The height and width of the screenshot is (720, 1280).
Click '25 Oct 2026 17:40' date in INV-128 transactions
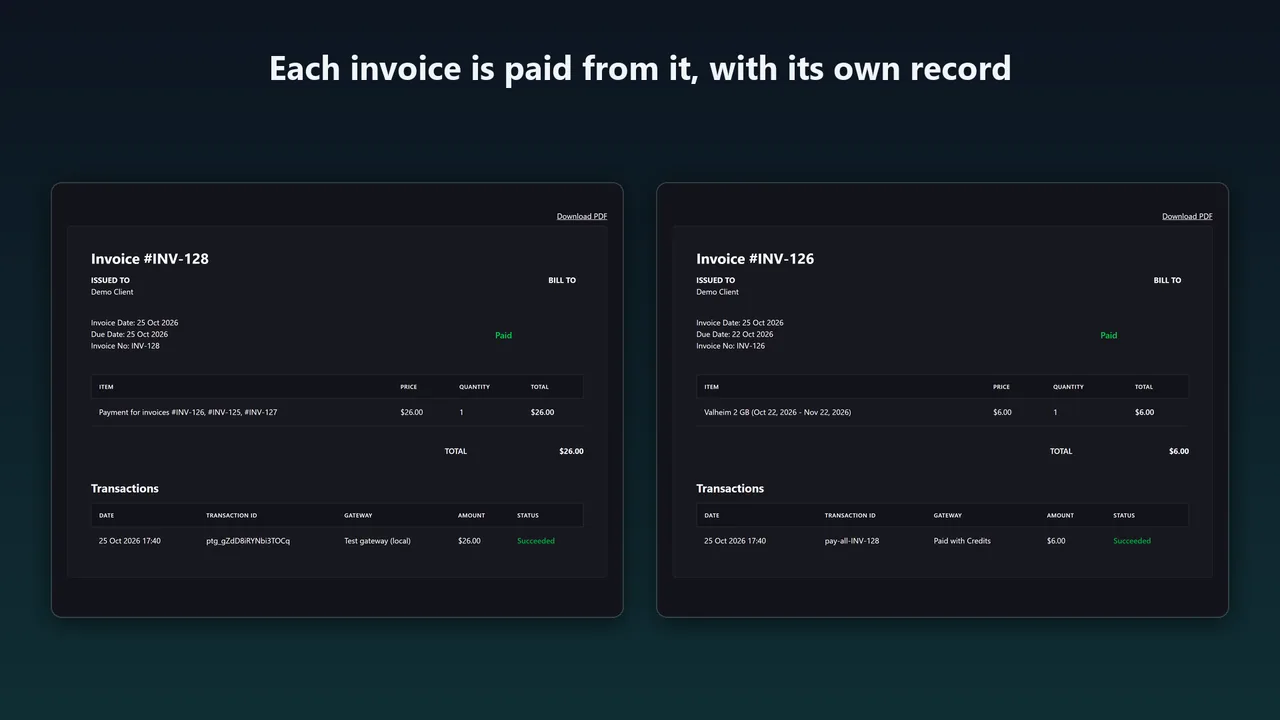pyautogui.click(x=130, y=541)
